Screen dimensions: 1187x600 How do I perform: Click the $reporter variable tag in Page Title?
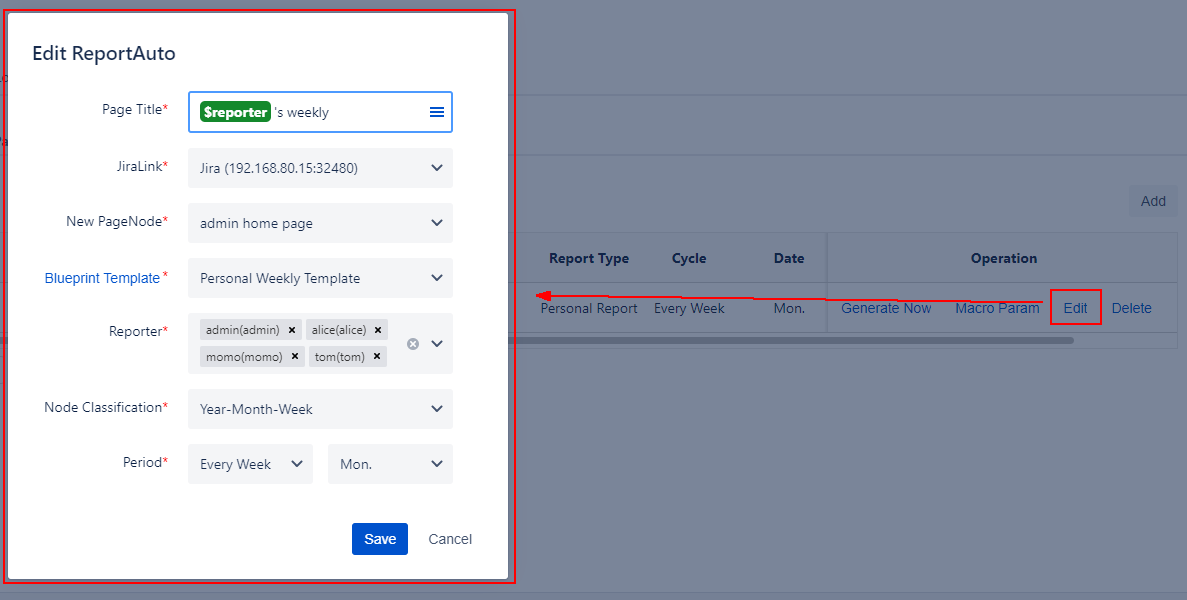pyautogui.click(x=235, y=112)
